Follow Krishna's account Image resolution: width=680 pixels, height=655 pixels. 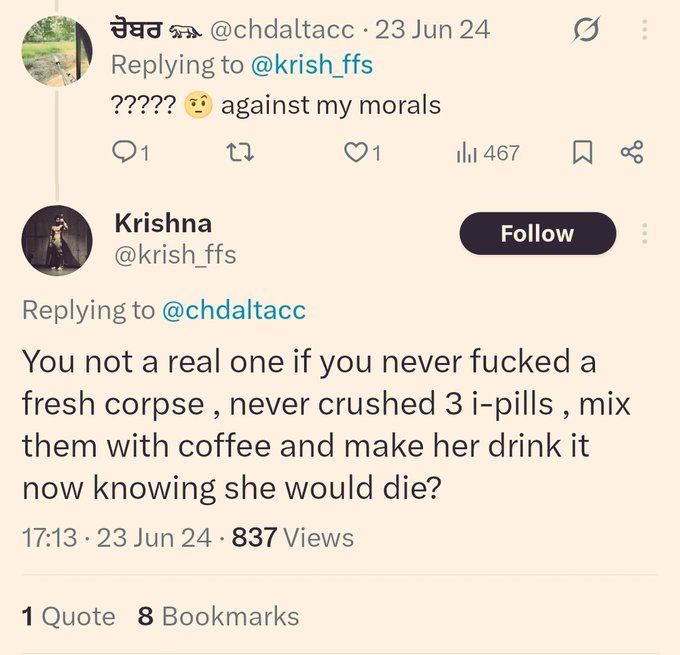537,233
